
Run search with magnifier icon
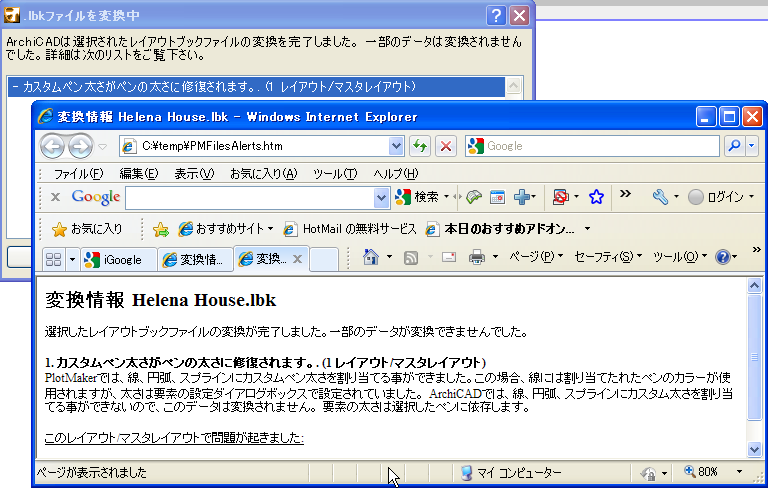734,146
